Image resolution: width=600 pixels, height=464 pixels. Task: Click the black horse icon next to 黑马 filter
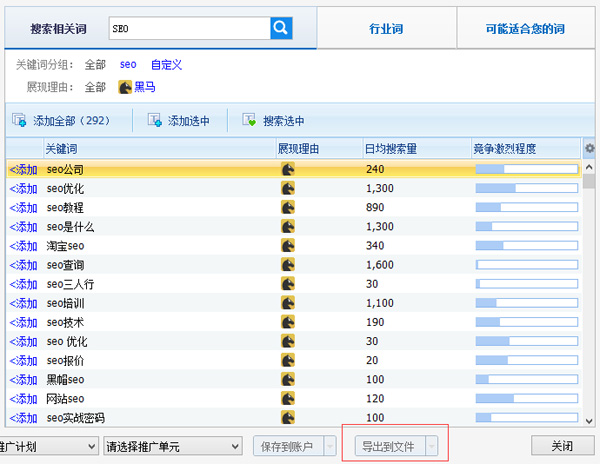click(x=125, y=87)
